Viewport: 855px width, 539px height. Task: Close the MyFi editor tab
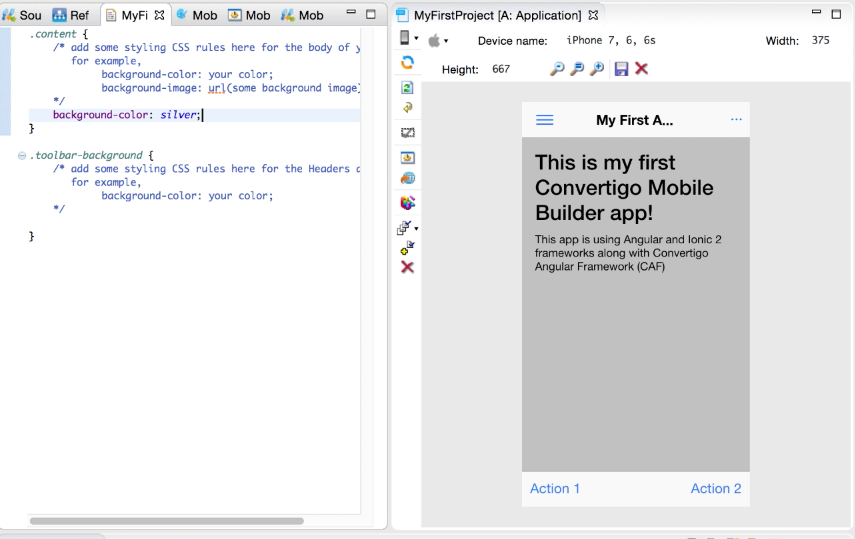pyautogui.click(x=157, y=15)
